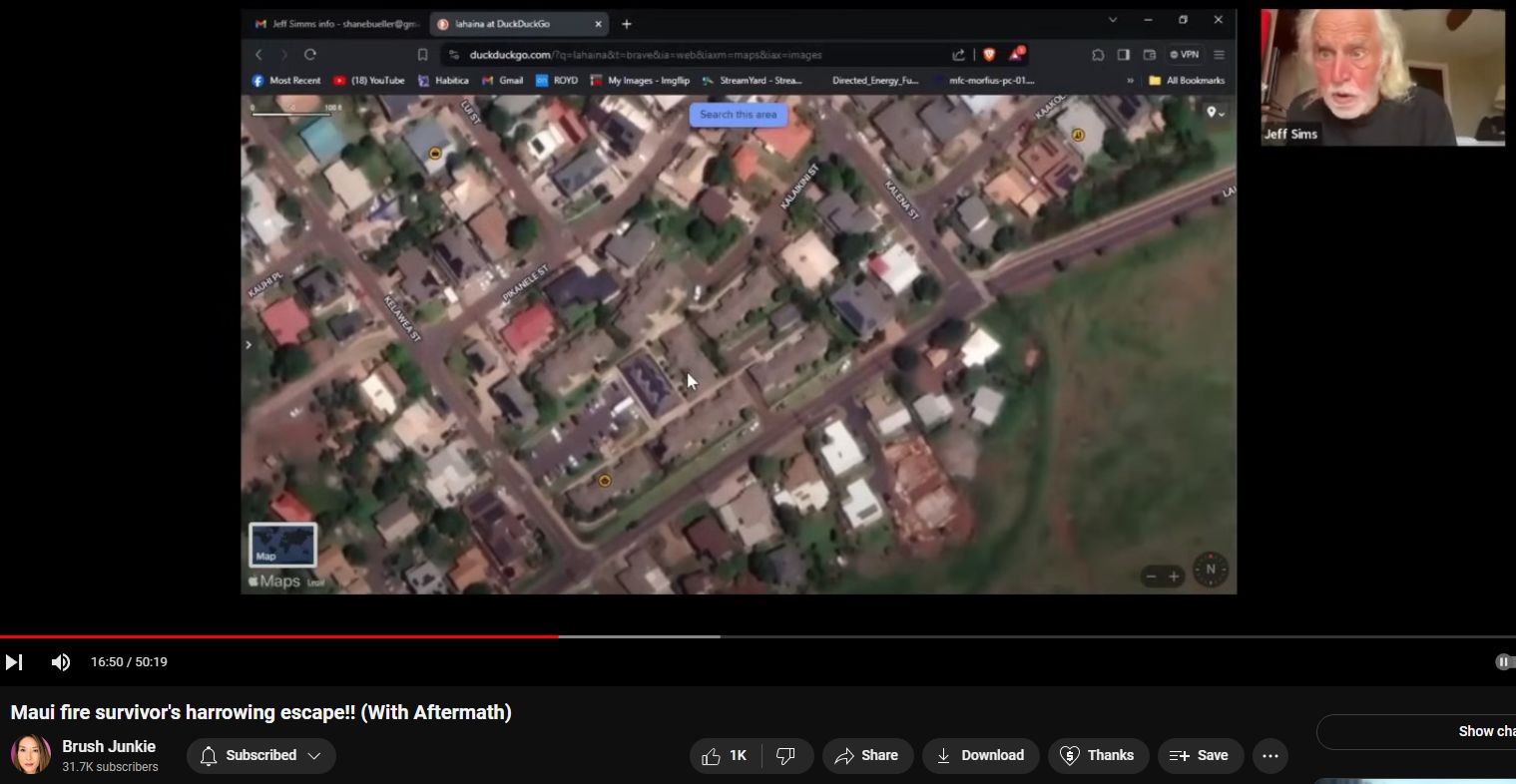
Task: Open the Brush Junkie channel avatar
Action: [31, 755]
